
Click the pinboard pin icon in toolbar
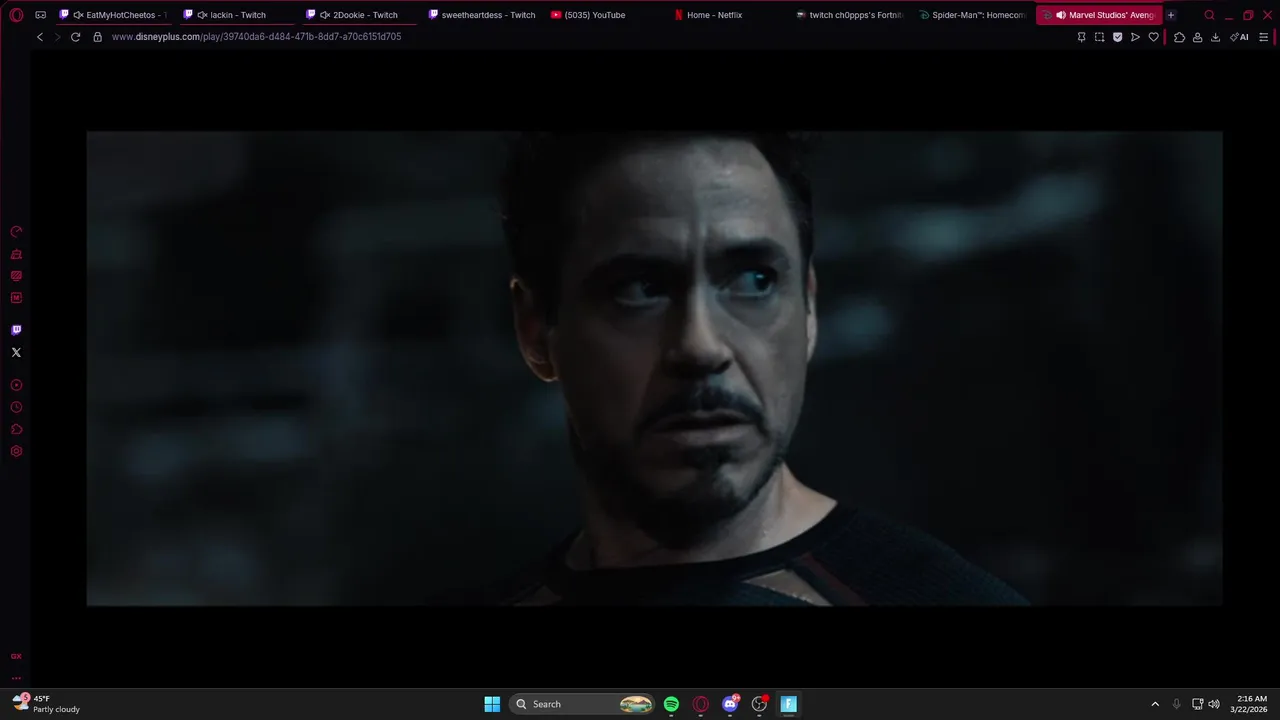[1081, 37]
